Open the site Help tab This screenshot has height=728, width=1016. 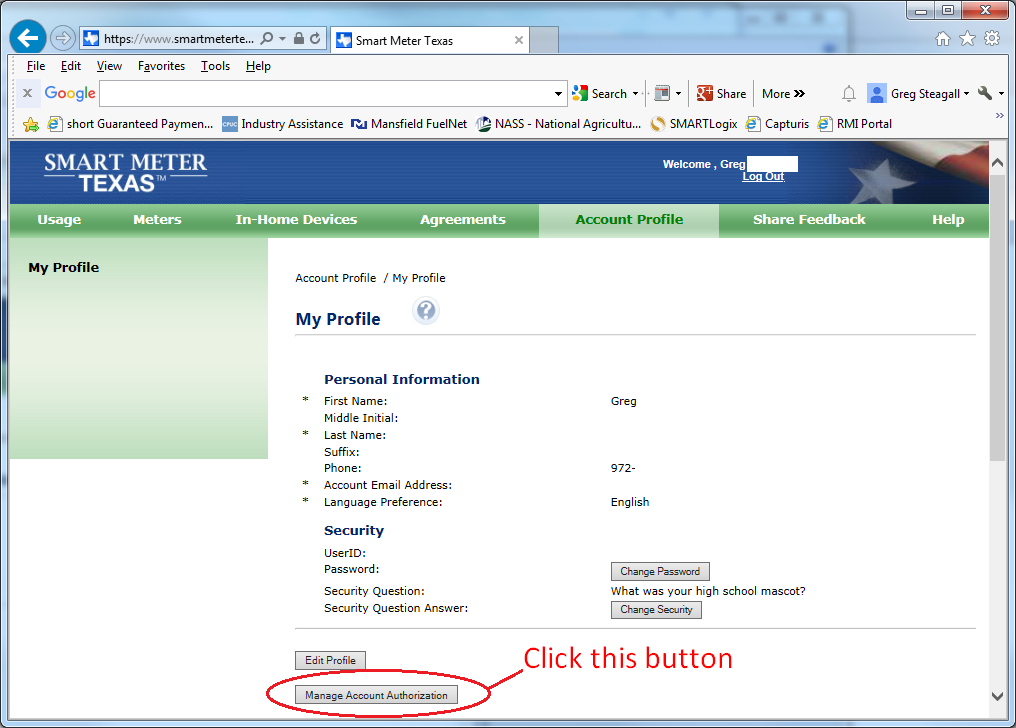point(948,220)
